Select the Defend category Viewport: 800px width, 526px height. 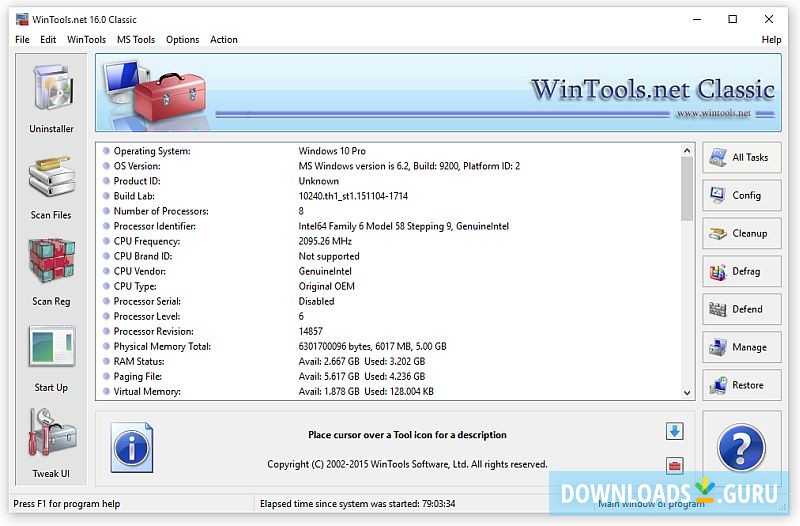point(741,309)
